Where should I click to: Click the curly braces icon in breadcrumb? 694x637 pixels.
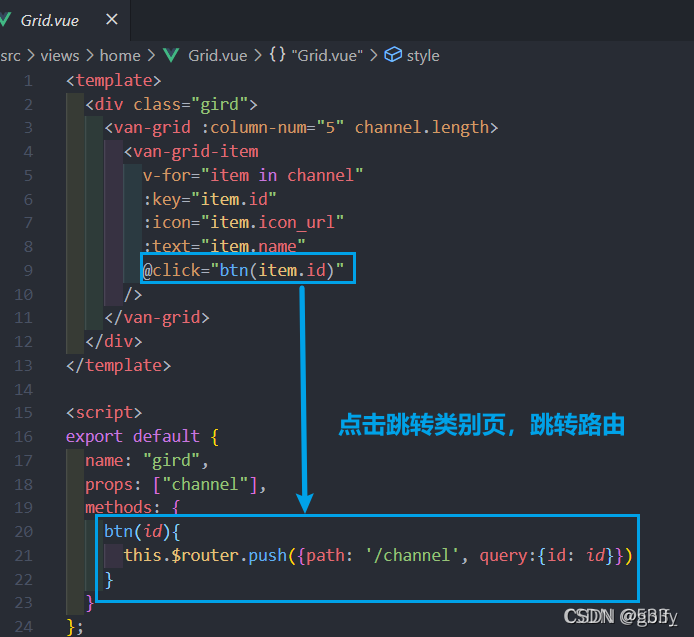(x=278, y=55)
